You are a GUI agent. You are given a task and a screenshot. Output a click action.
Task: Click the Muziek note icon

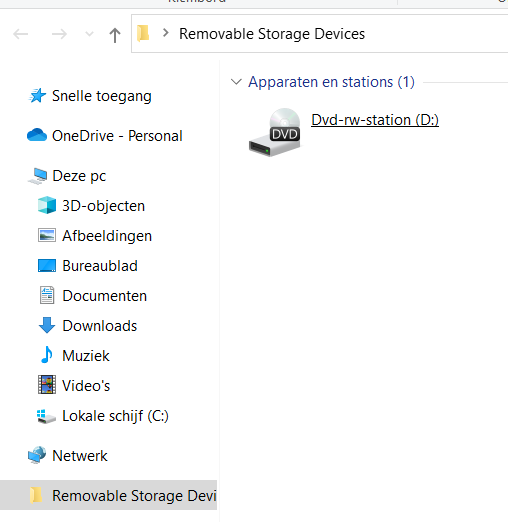pyautogui.click(x=47, y=355)
